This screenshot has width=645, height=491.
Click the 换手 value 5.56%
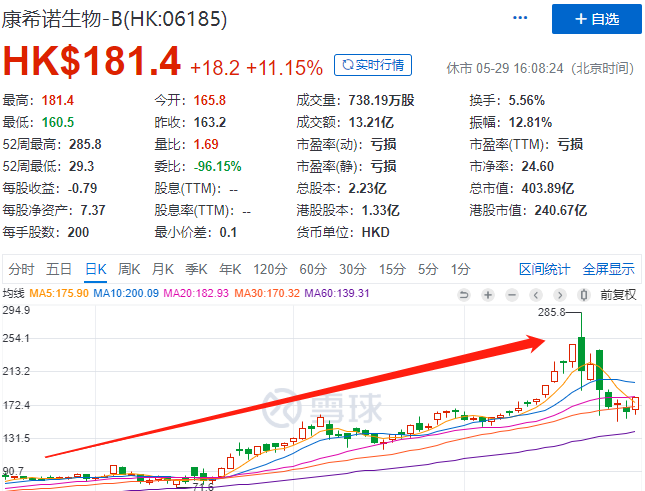click(x=527, y=100)
